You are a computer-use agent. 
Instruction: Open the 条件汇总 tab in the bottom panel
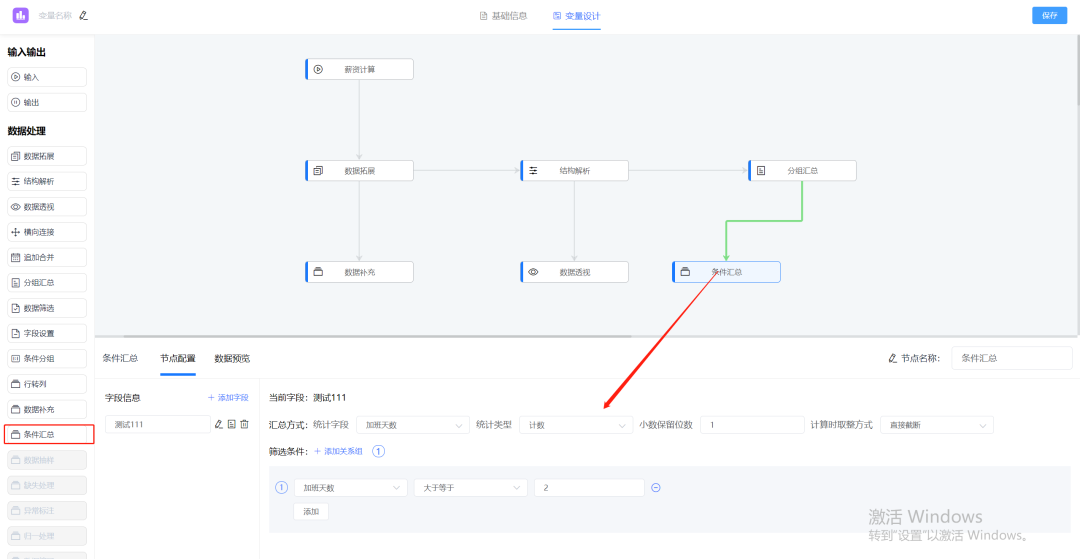[121, 358]
